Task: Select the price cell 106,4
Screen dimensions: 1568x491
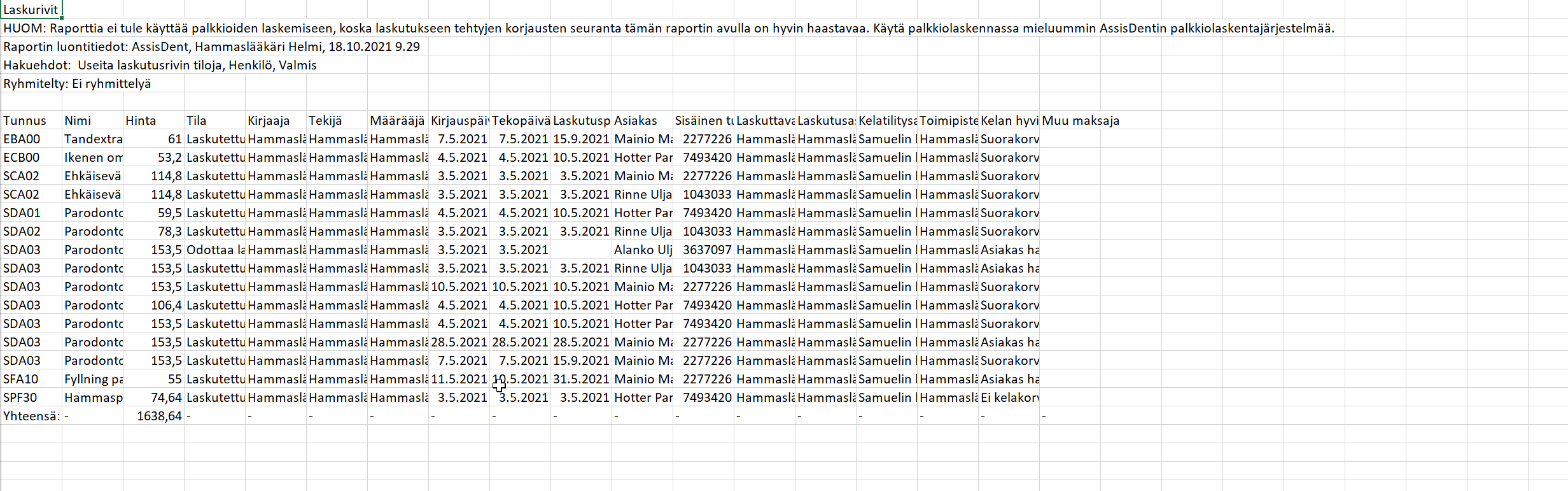Action: pyautogui.click(x=153, y=305)
